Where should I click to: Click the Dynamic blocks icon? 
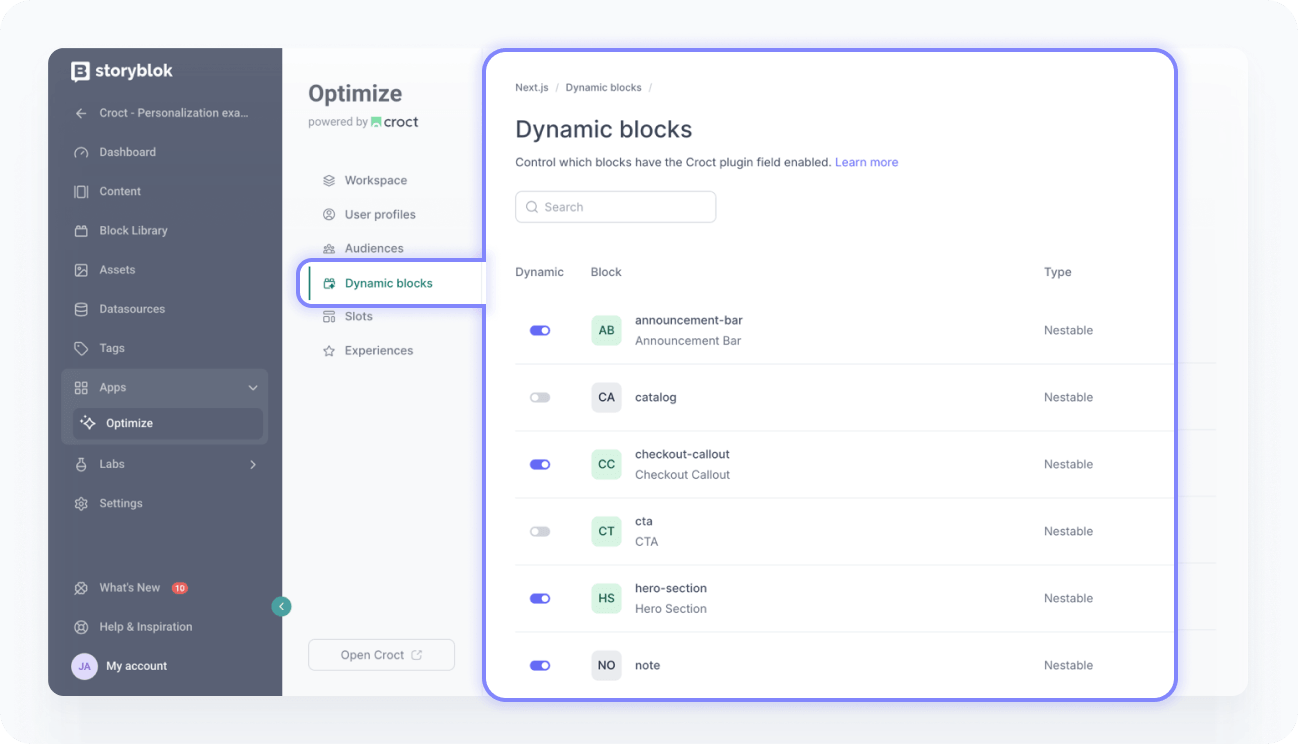329,283
